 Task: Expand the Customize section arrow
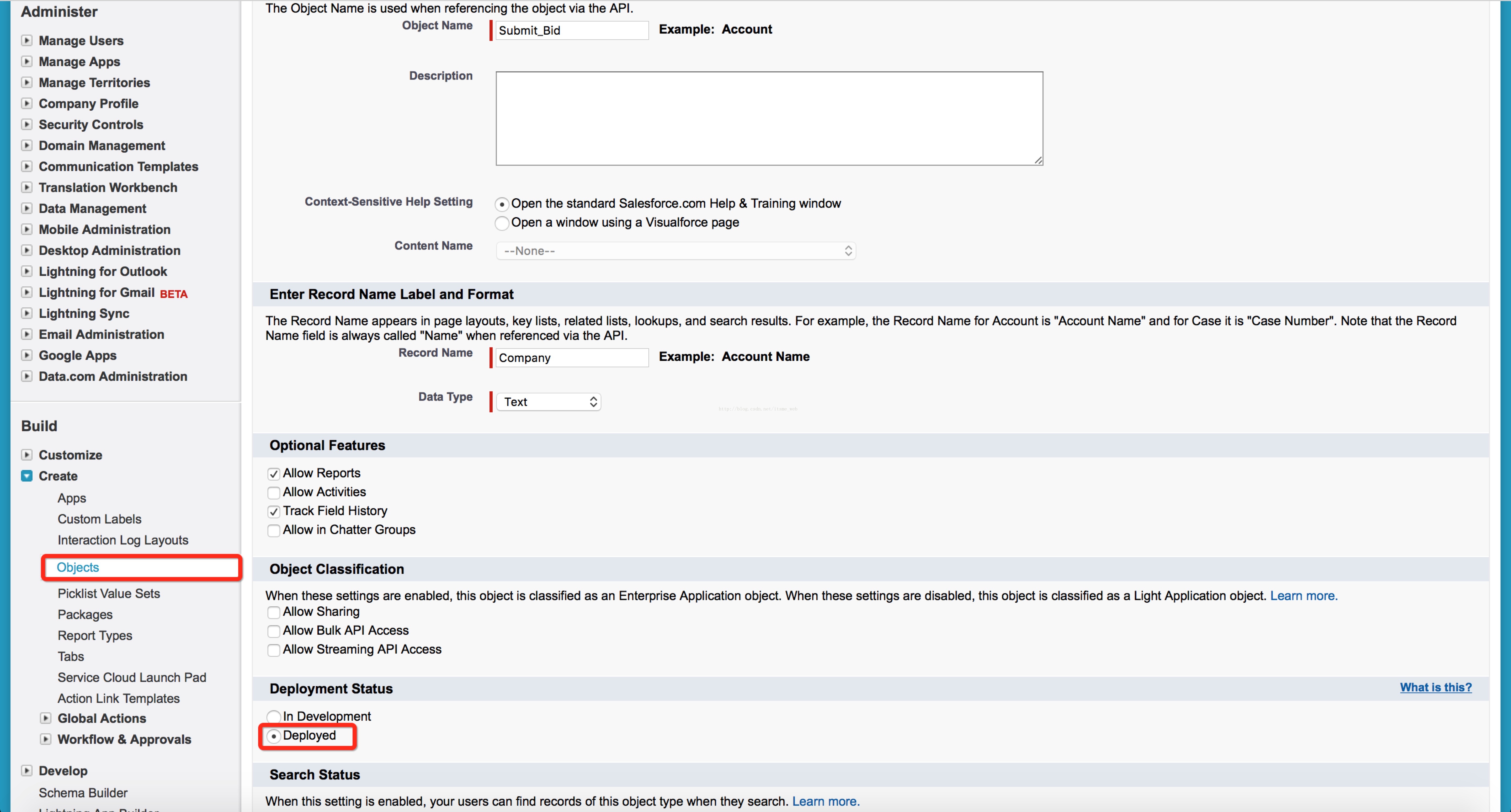[26, 455]
